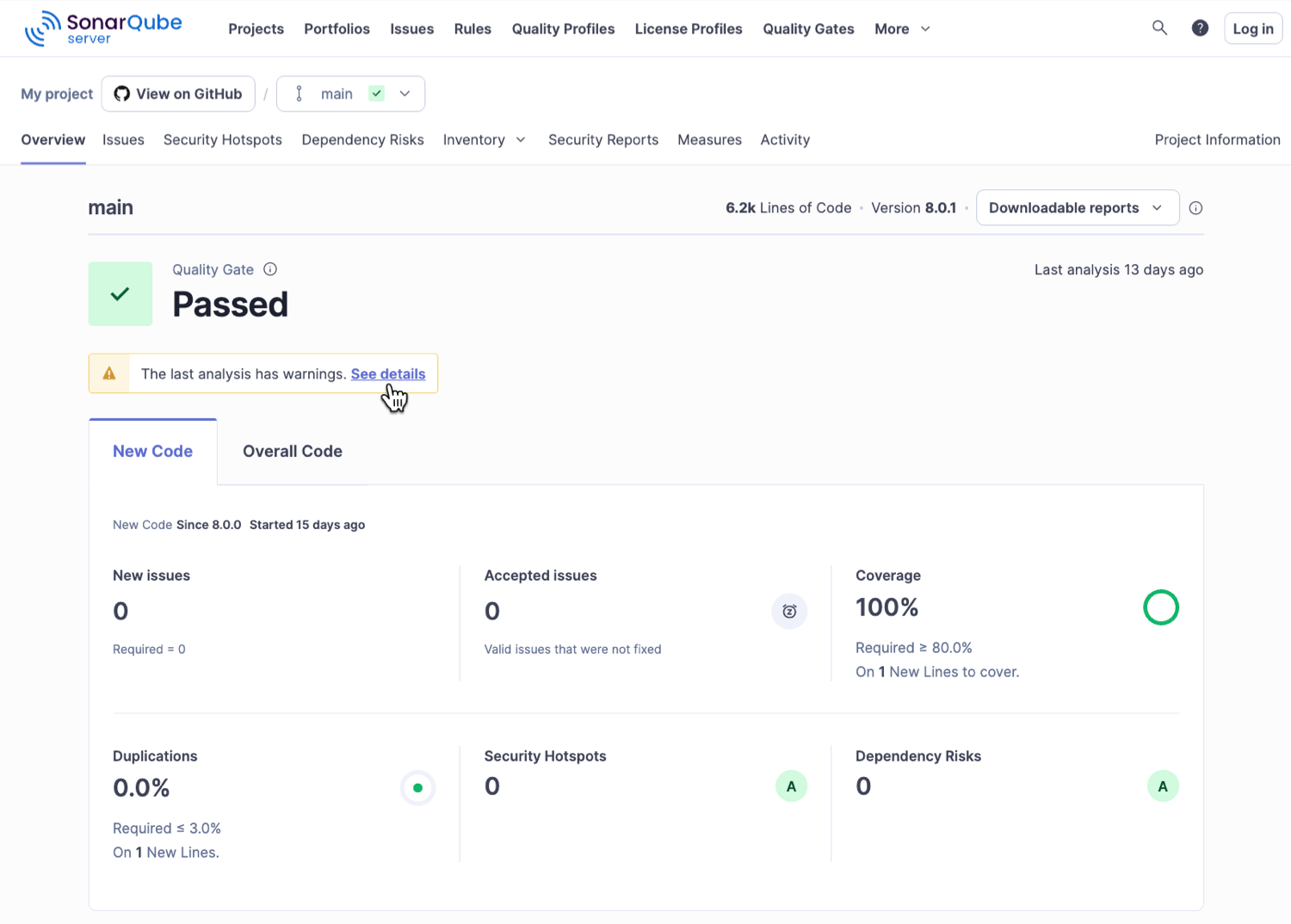Screen dimensions: 1291x924
Task: Open the Security Hotspots project tab
Action: coord(222,139)
